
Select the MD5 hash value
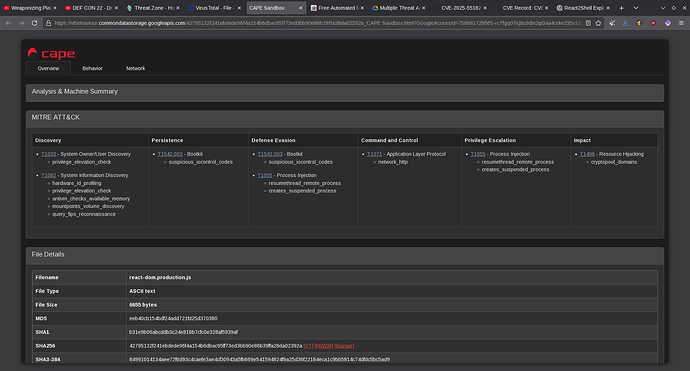click(x=173, y=319)
